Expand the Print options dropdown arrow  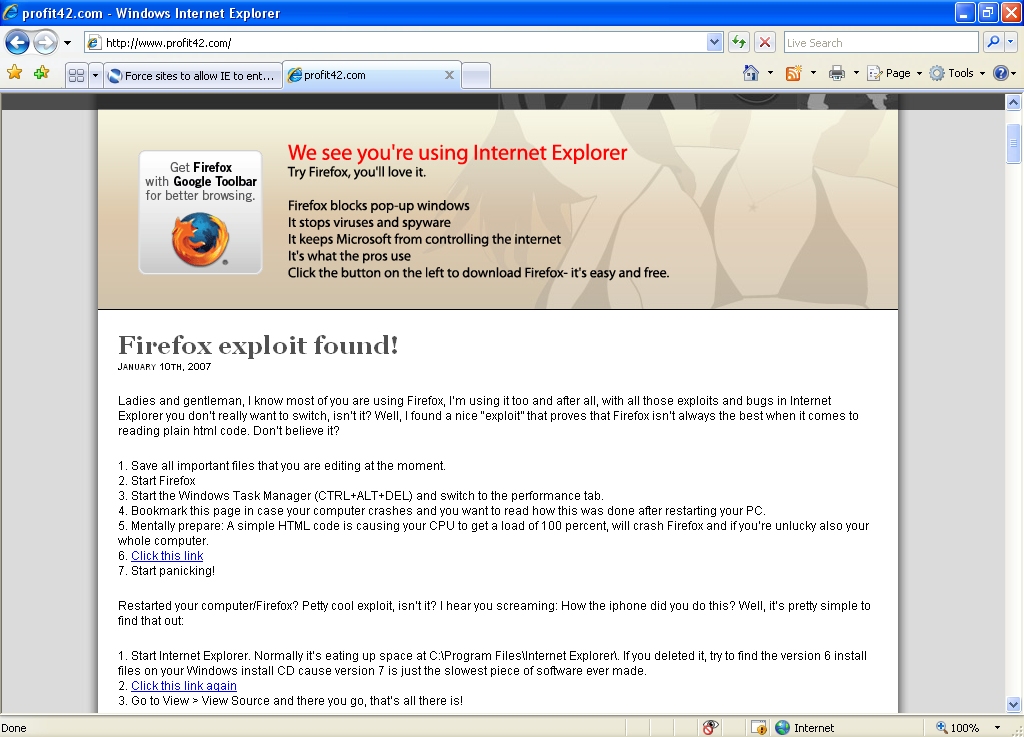856,73
